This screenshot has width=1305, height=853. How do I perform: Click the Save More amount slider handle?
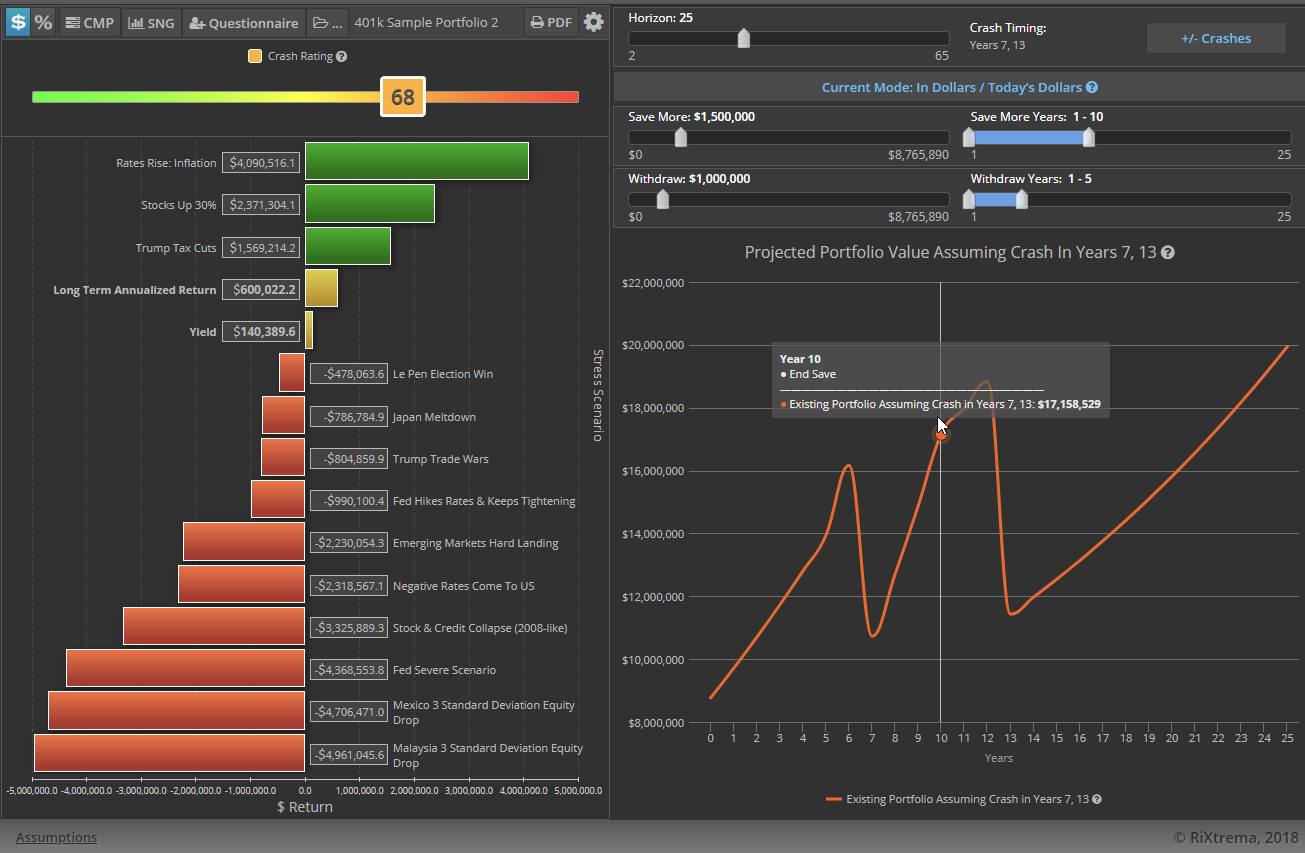click(x=681, y=137)
